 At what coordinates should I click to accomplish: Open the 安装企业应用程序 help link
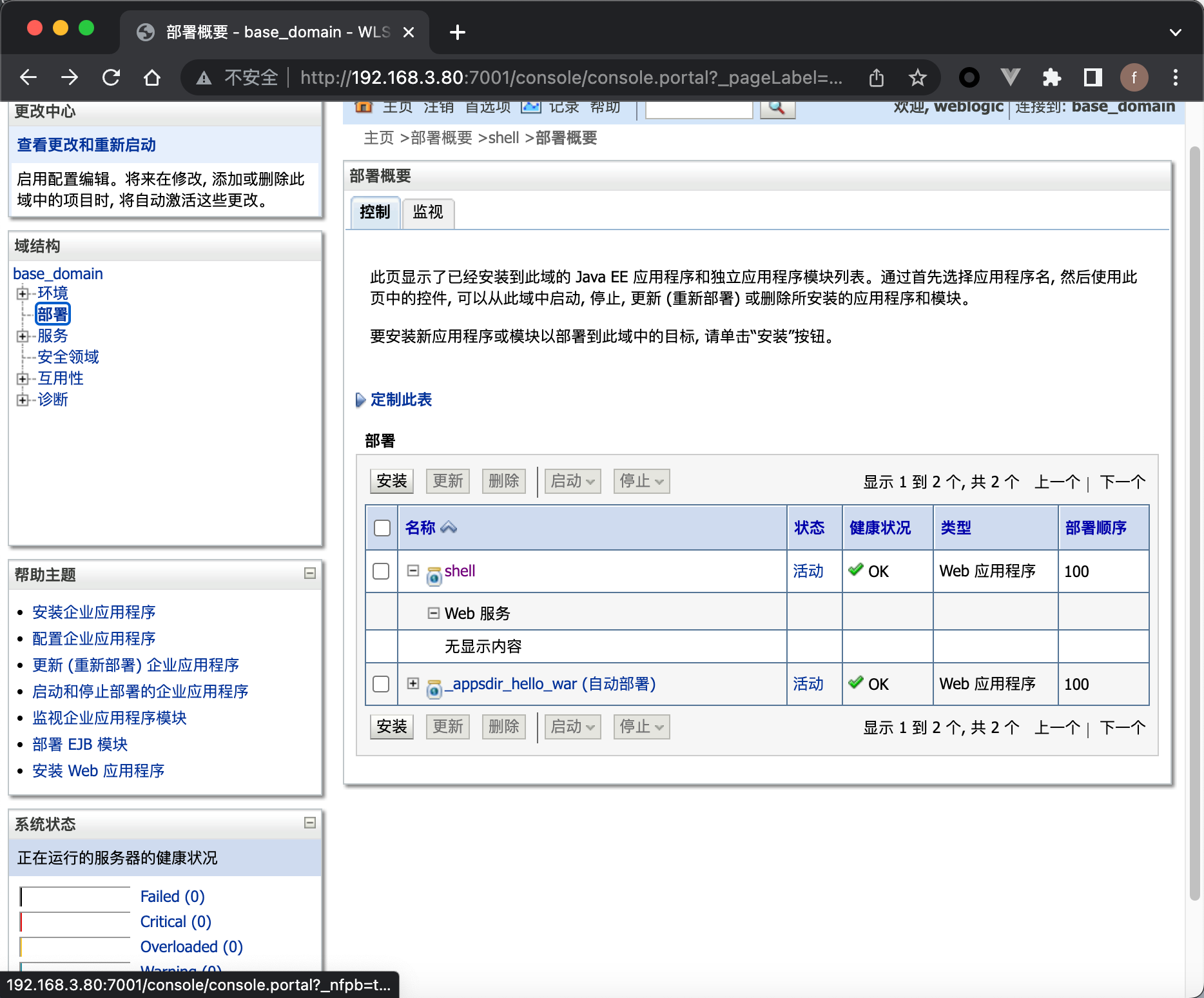tap(94, 612)
